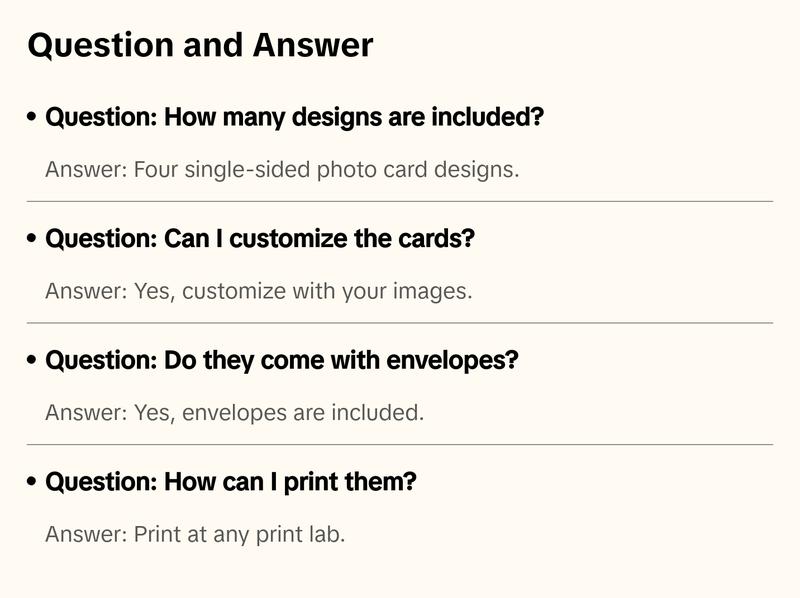Click the "Question:" prefix of the customize question
Viewport: 800px width, 598px height.
100,240
